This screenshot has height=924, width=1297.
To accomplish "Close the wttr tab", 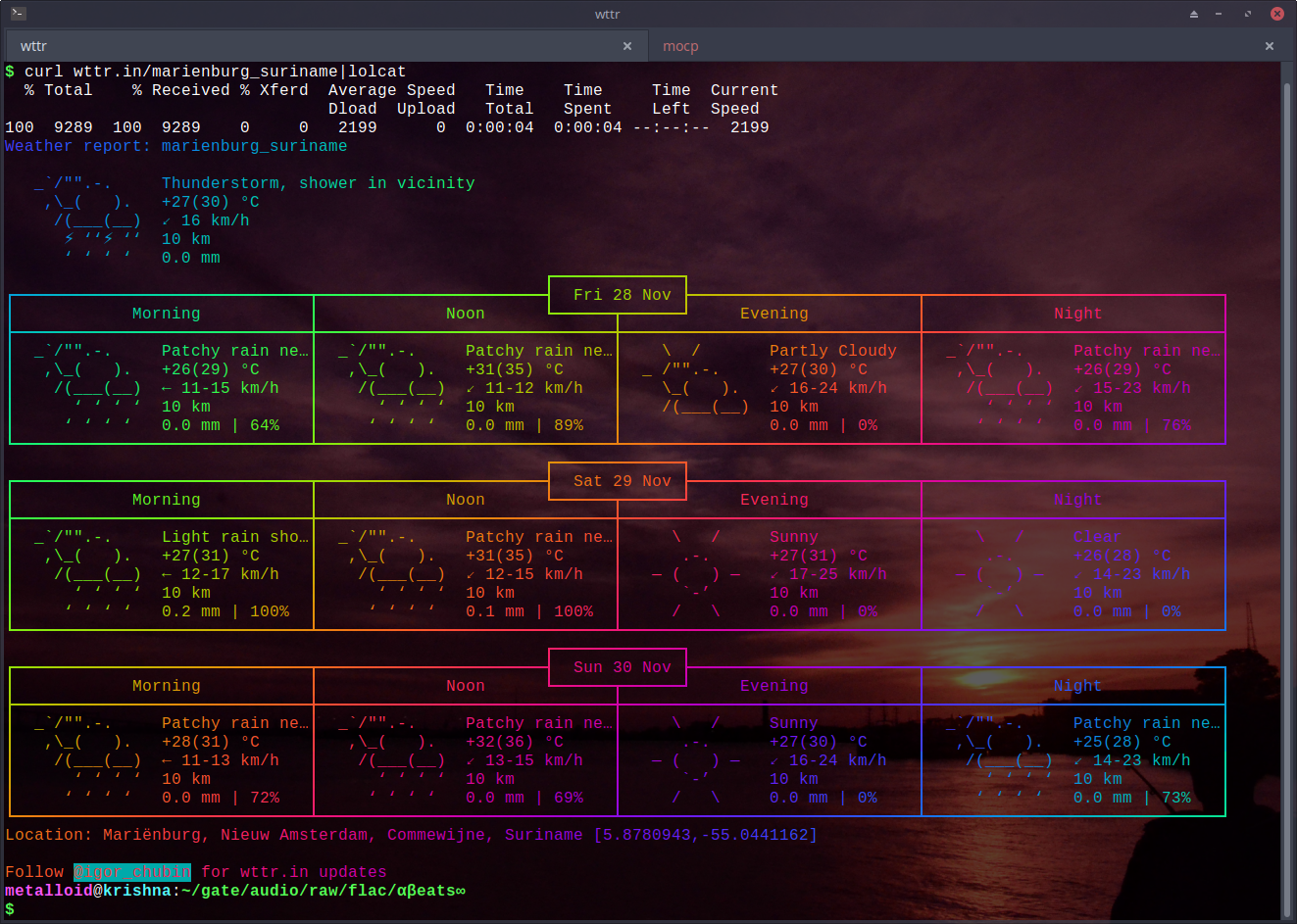I will tap(627, 46).
